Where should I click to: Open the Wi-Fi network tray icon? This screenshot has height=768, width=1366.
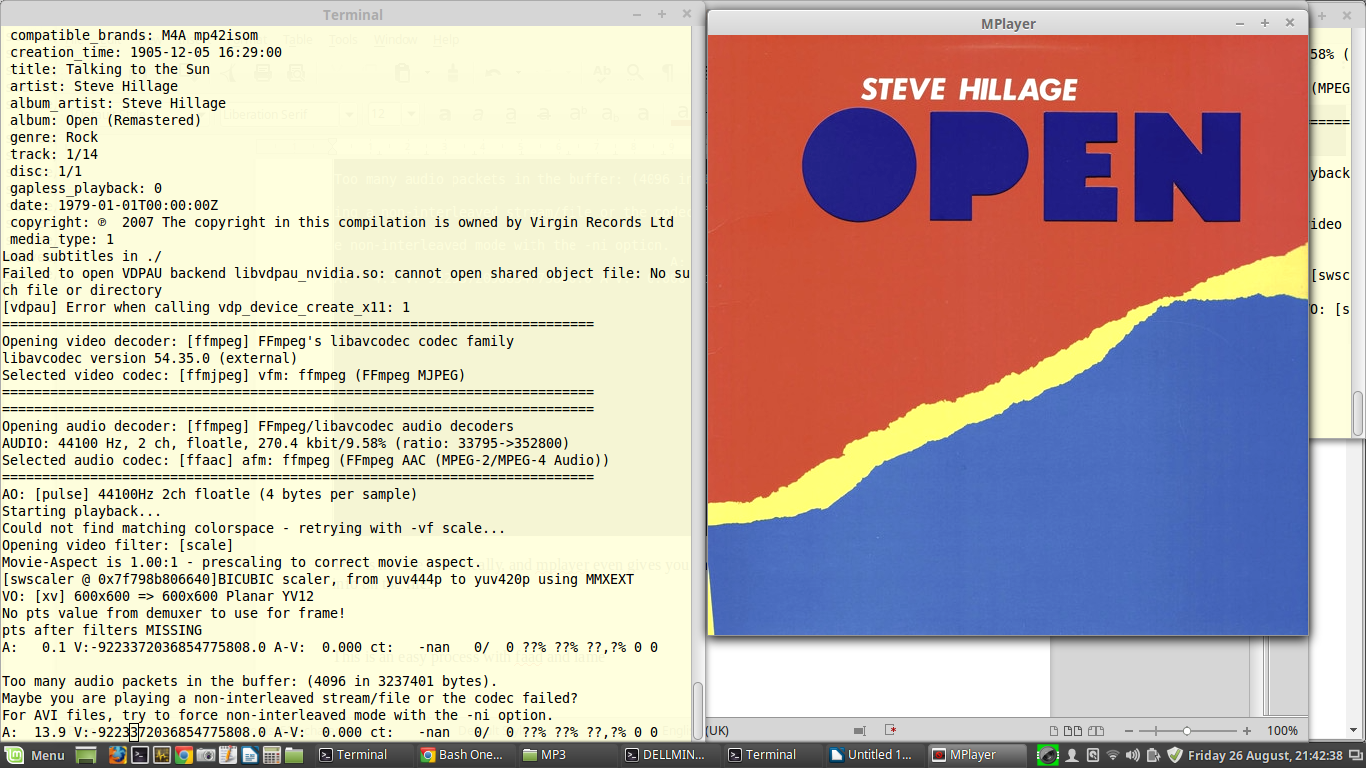(x=1112, y=755)
